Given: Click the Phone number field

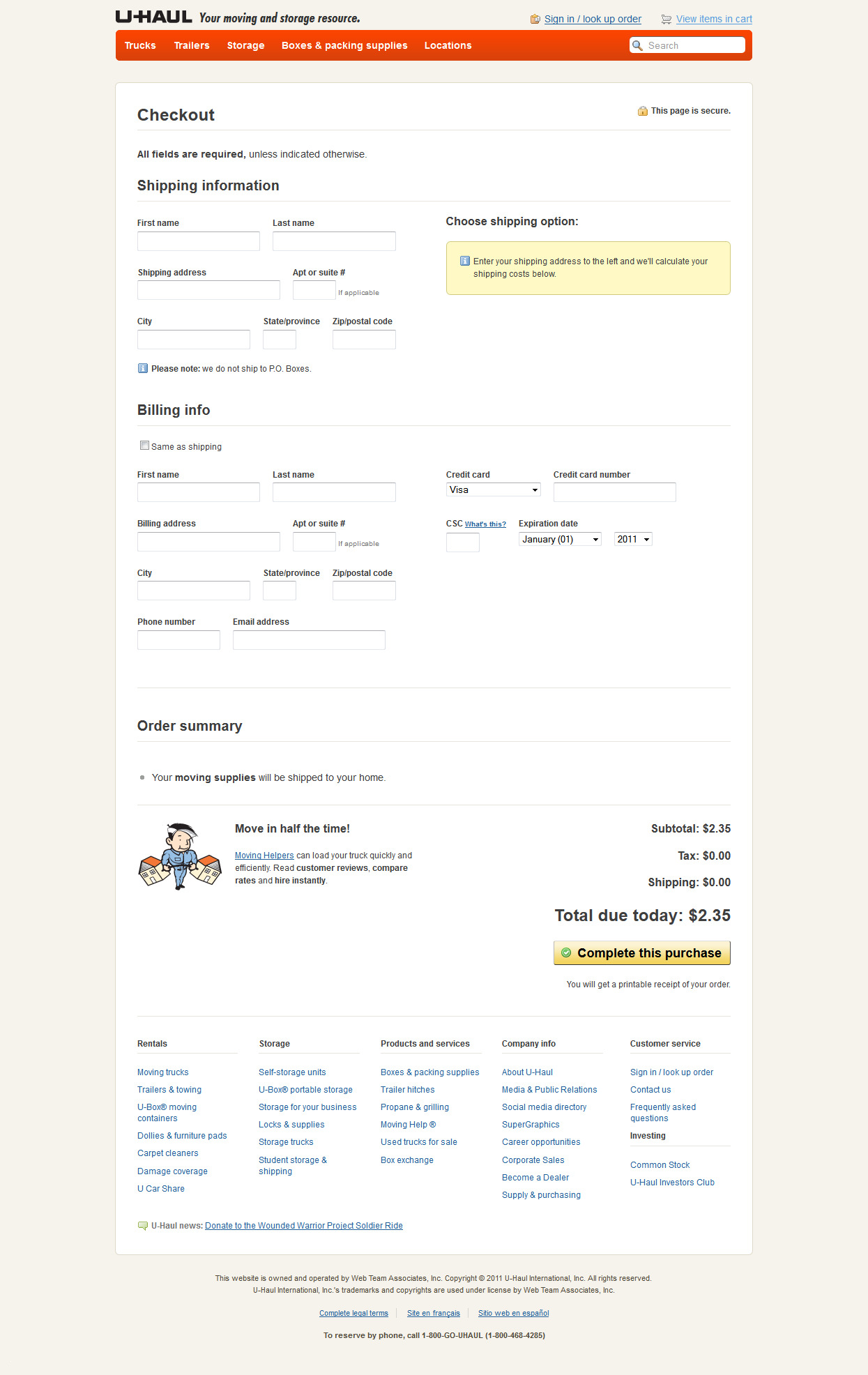Looking at the screenshot, I should 178,640.
